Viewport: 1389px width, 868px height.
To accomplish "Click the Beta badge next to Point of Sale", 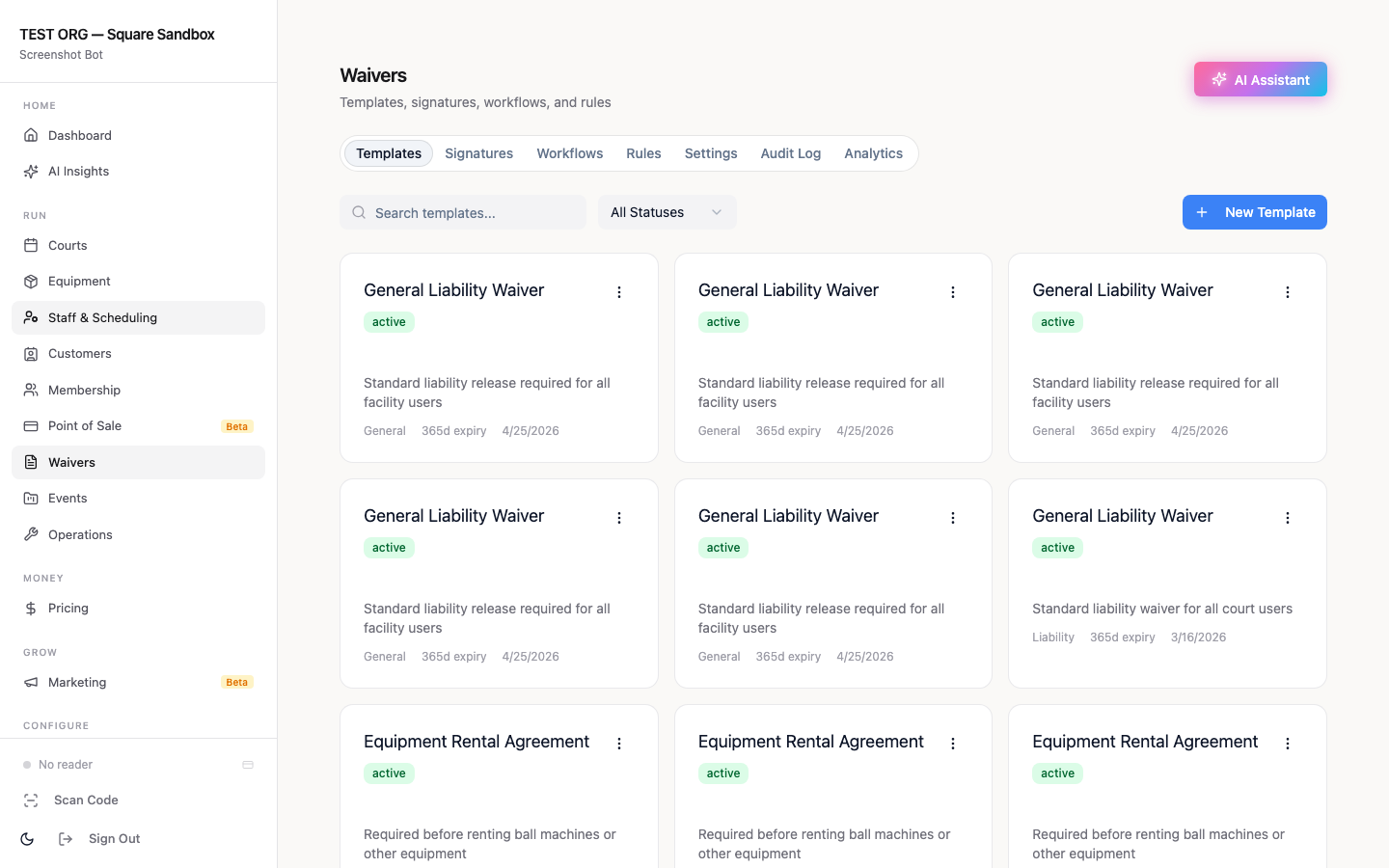I will coord(237,426).
